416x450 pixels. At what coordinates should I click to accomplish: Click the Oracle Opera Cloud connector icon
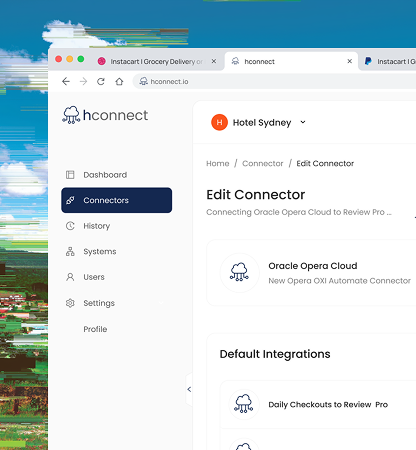(x=239, y=272)
